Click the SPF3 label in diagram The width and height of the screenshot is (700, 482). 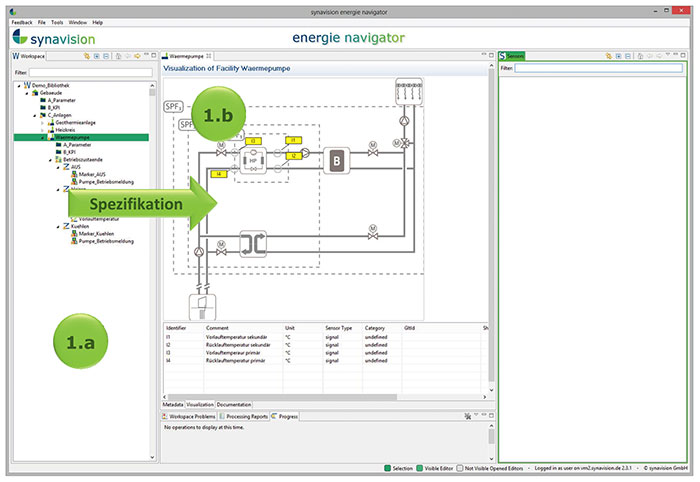[173, 107]
